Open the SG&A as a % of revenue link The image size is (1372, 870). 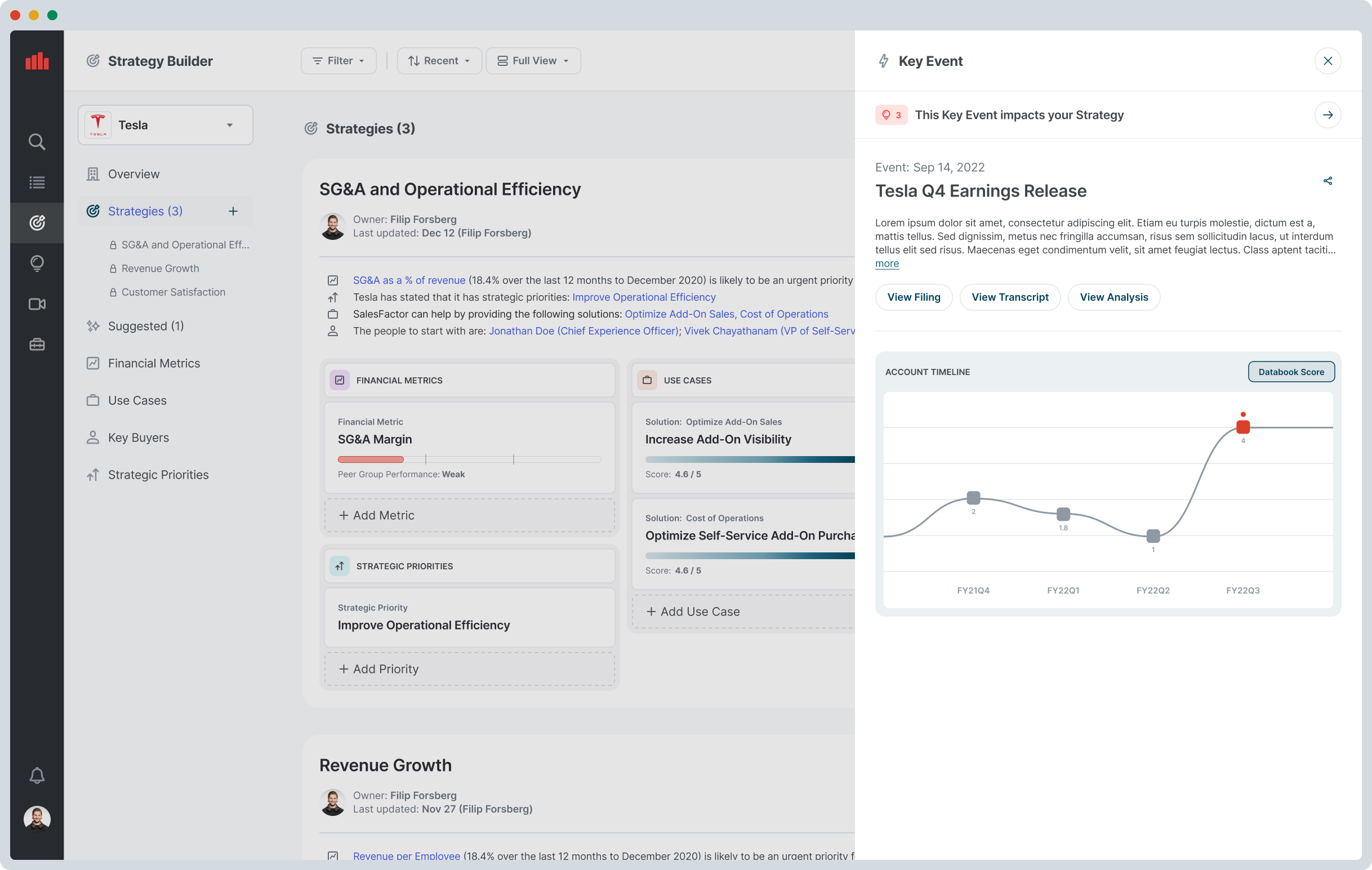tap(409, 280)
